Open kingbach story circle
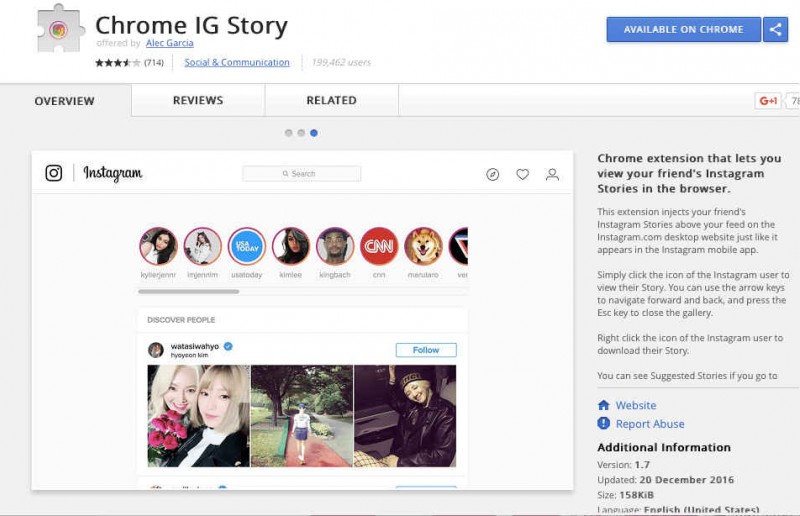This screenshot has height=516, width=800. click(335, 247)
